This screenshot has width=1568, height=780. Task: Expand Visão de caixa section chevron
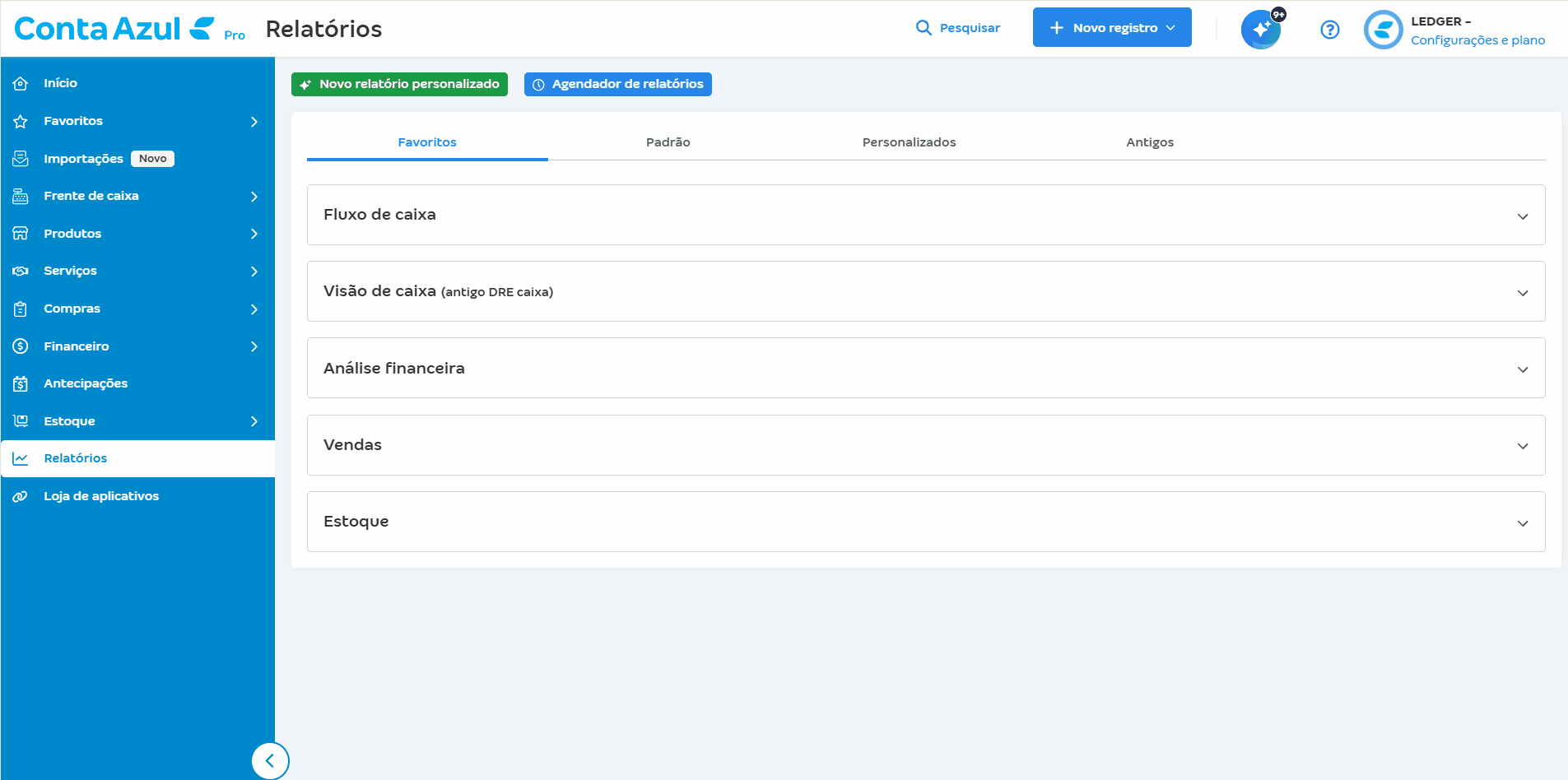click(x=1523, y=293)
